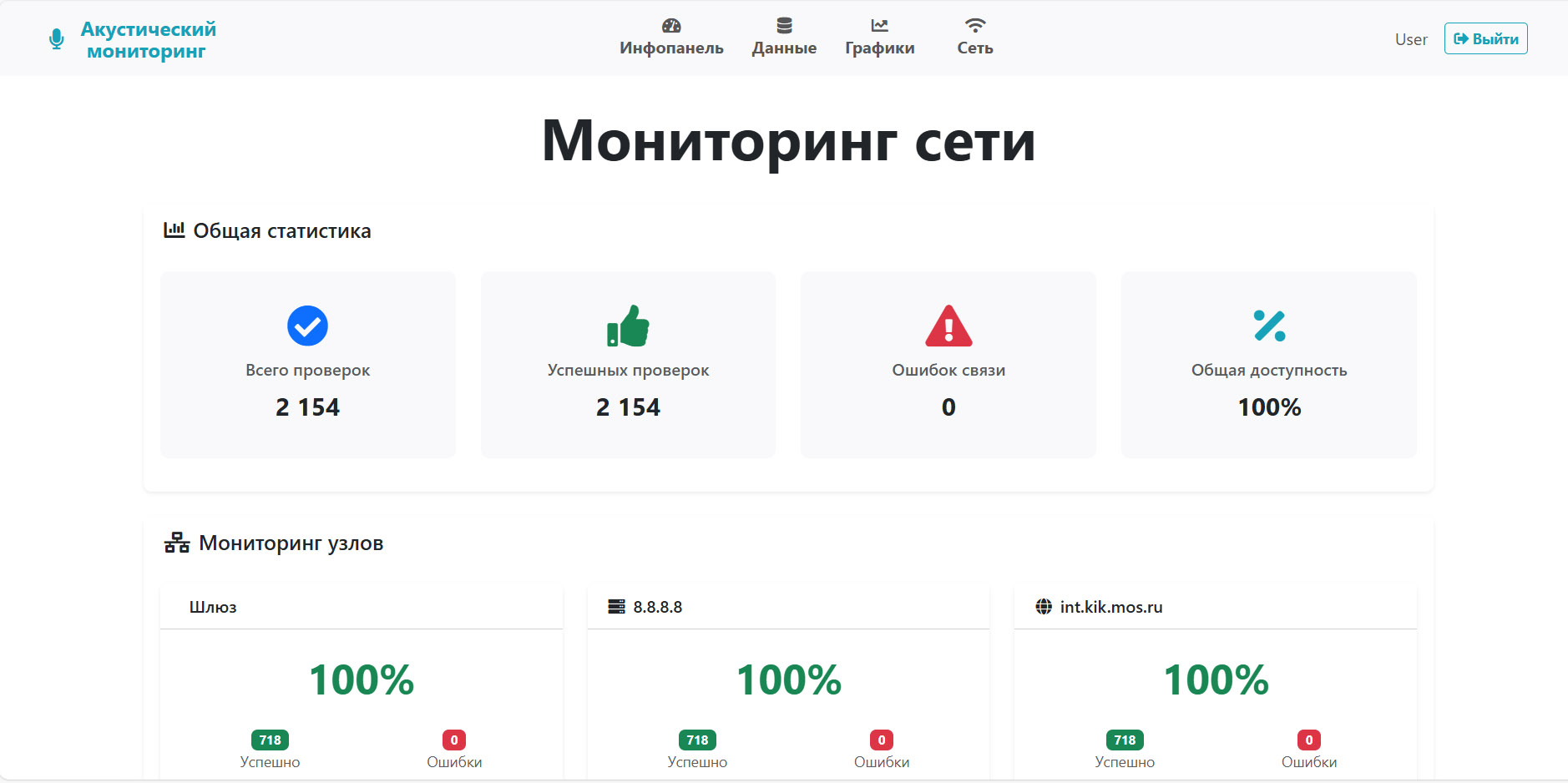The image size is (1568, 783).
Task: Click the server icon next to 8.8.8.8
Action: [616, 607]
